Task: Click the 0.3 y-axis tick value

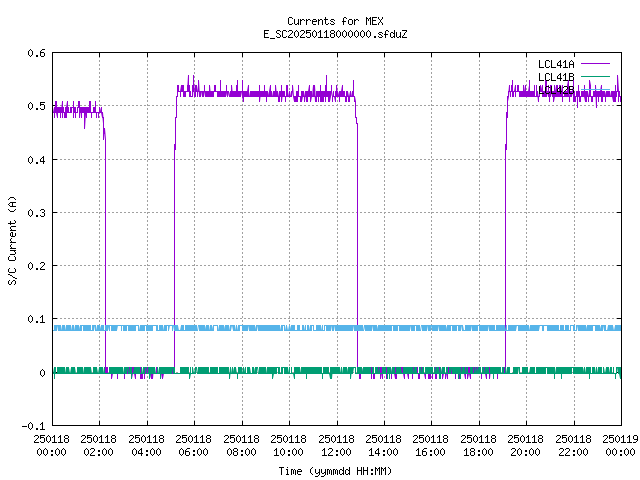Action: (36, 213)
